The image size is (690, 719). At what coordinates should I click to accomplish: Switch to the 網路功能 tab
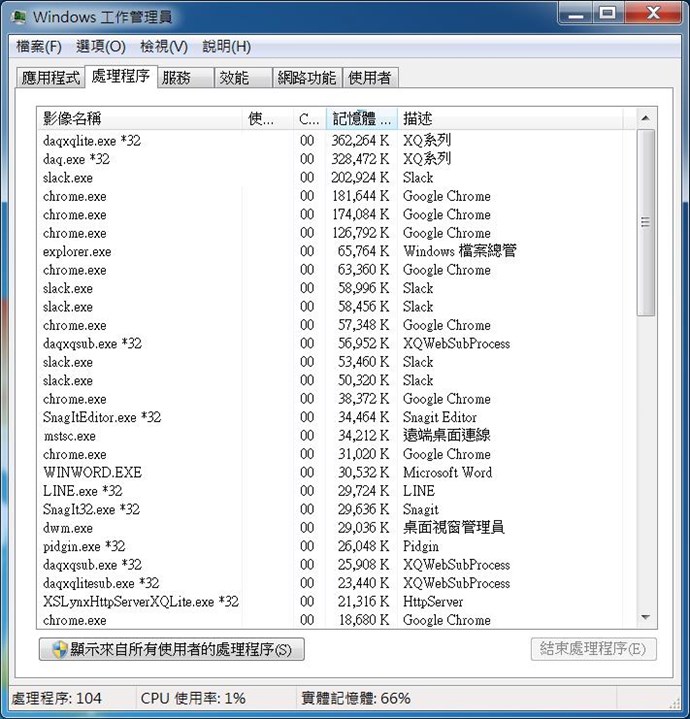(x=306, y=78)
